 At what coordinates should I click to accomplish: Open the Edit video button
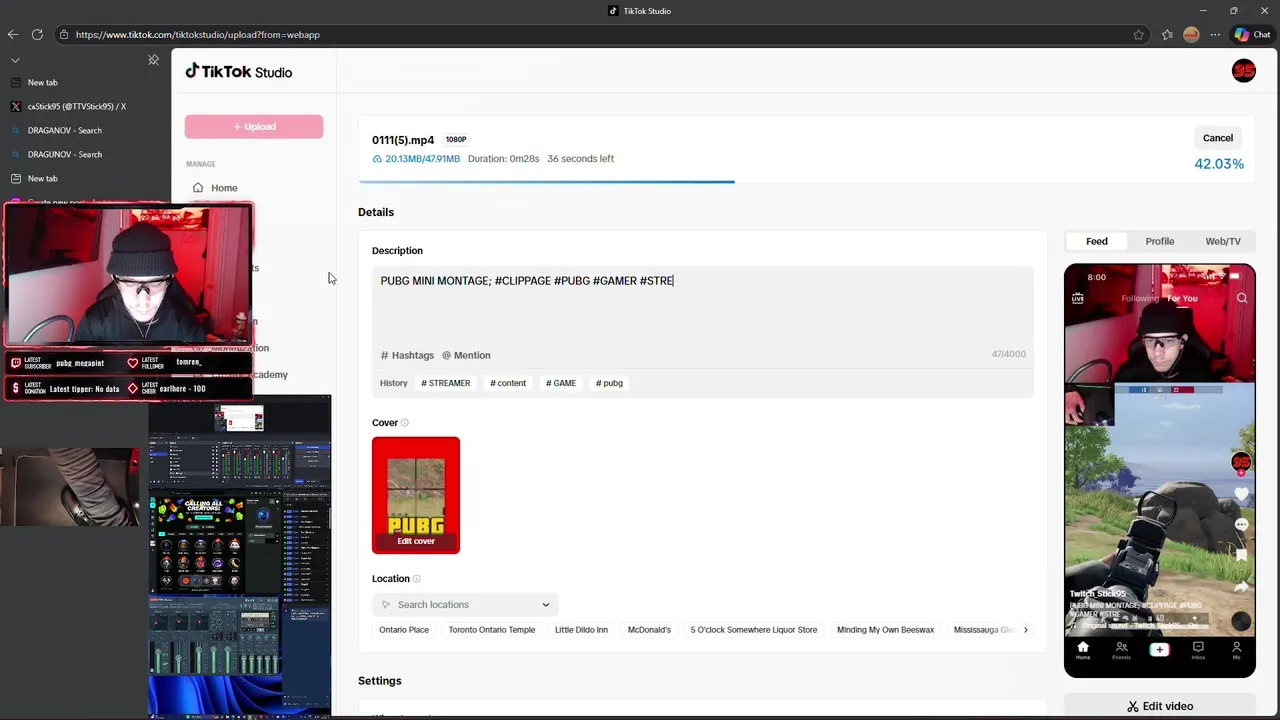point(1160,706)
